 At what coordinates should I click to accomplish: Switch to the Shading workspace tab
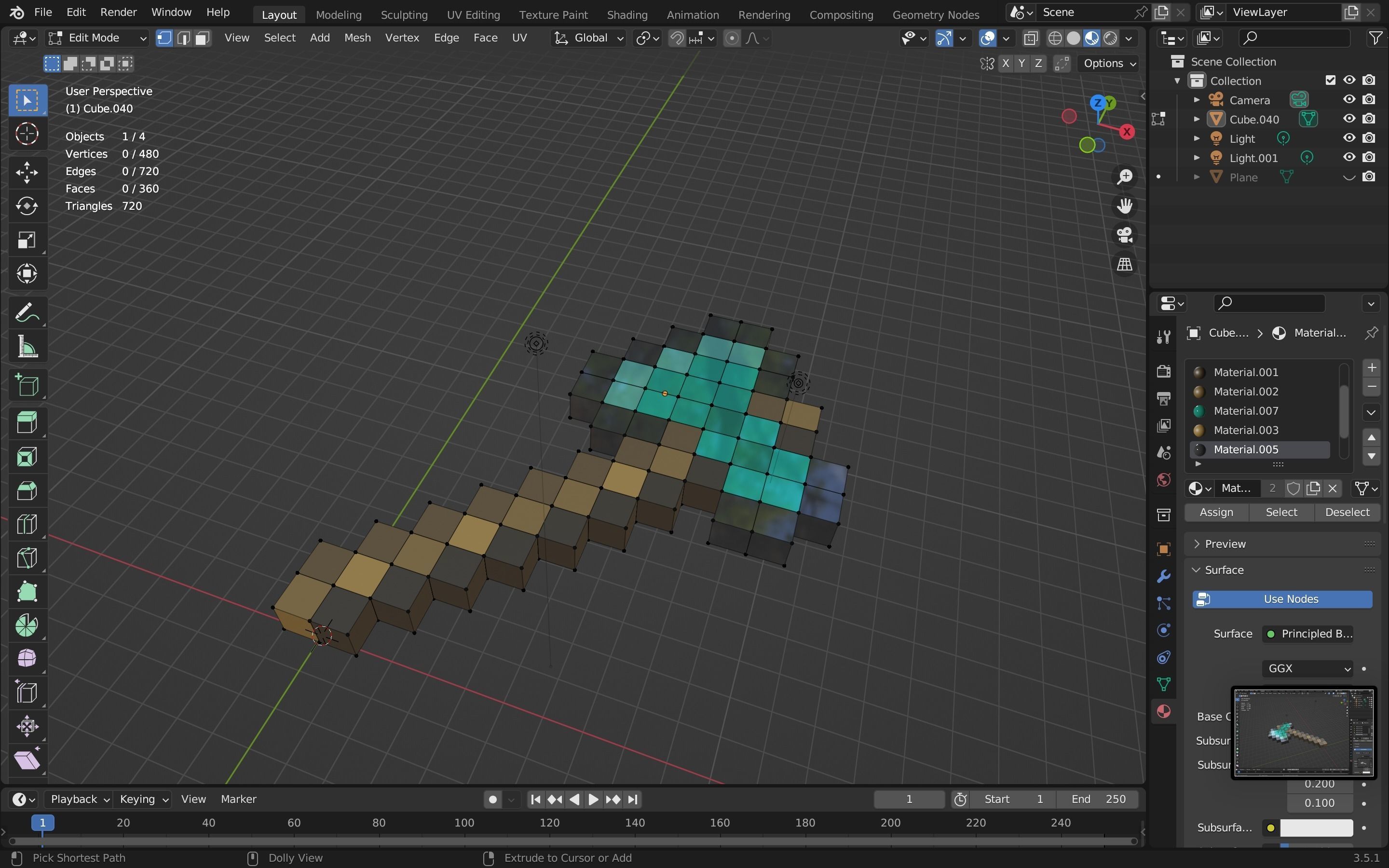click(x=627, y=14)
